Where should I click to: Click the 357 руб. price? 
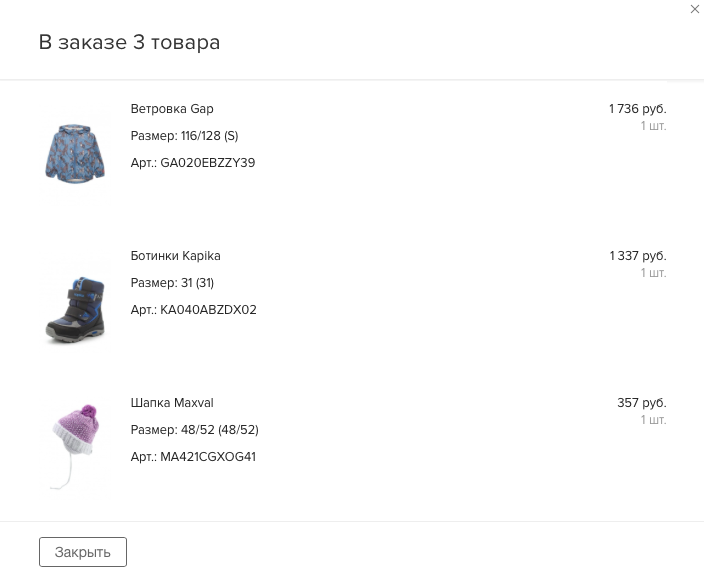[x=641, y=403]
